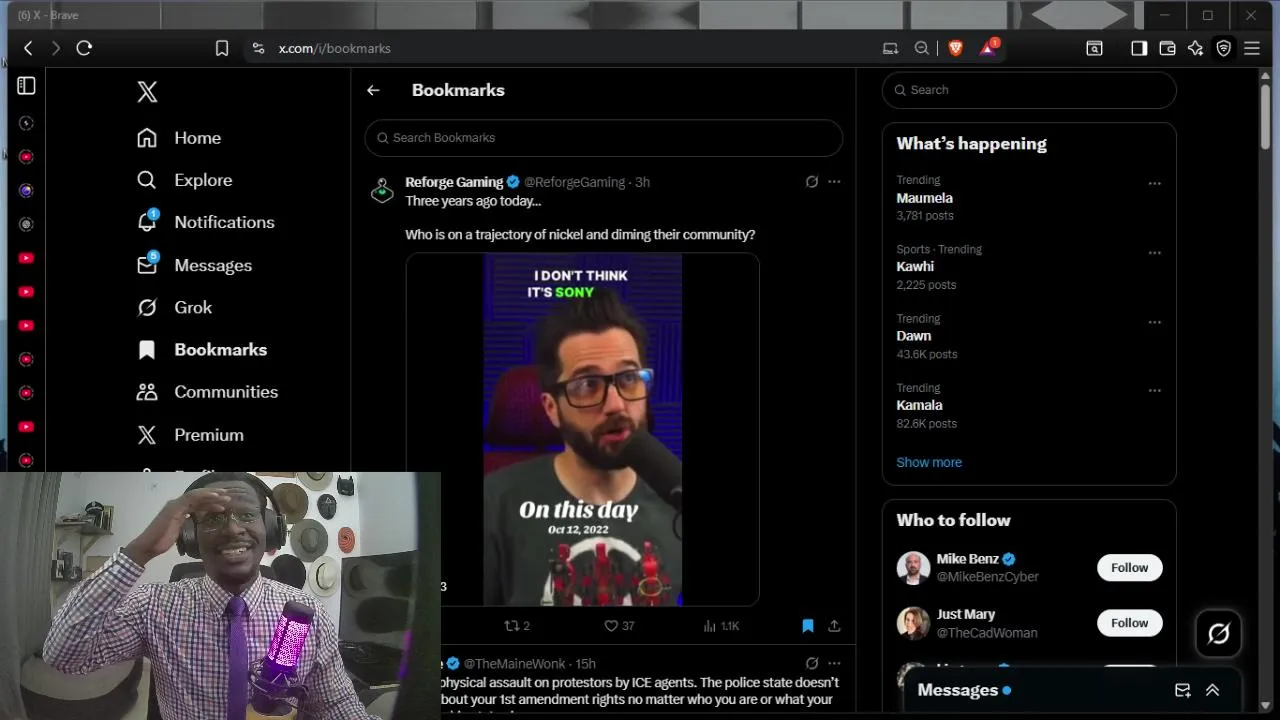
Task: Expand the Messages drawer
Action: coord(1212,690)
